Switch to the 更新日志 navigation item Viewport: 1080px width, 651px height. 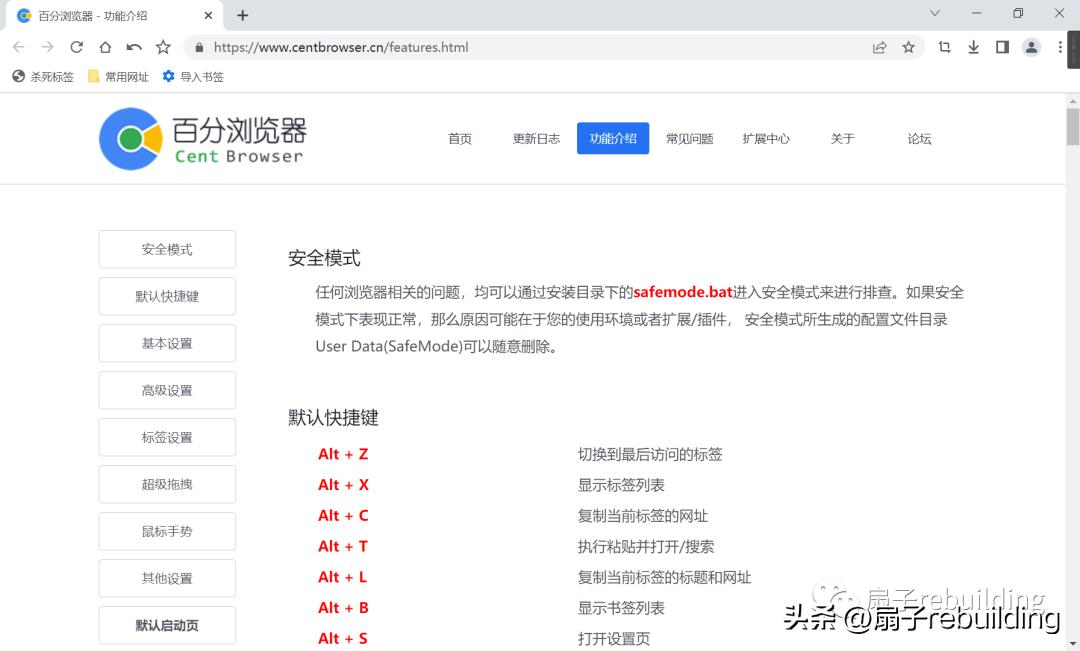click(x=536, y=139)
